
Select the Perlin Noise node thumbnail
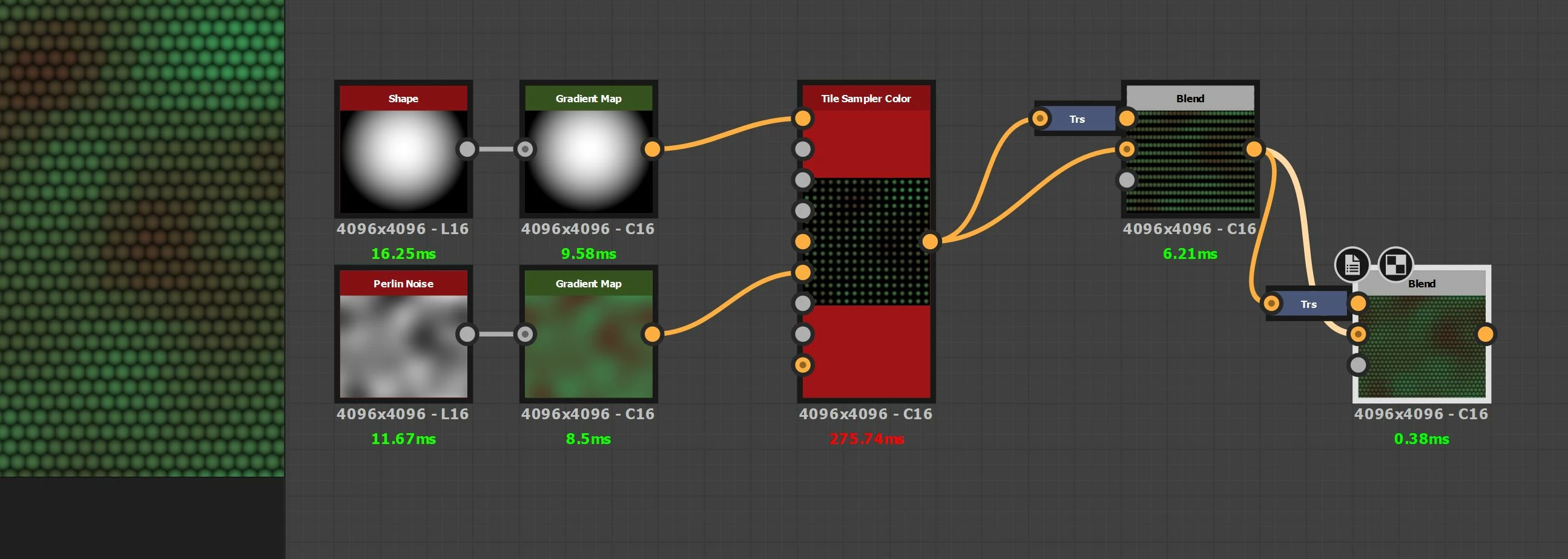[404, 346]
